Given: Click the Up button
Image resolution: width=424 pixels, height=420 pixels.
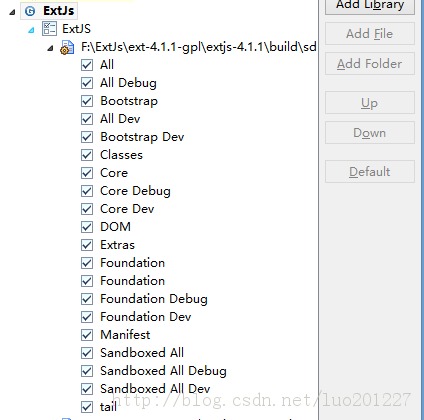Looking at the screenshot, I should tap(370, 103).
